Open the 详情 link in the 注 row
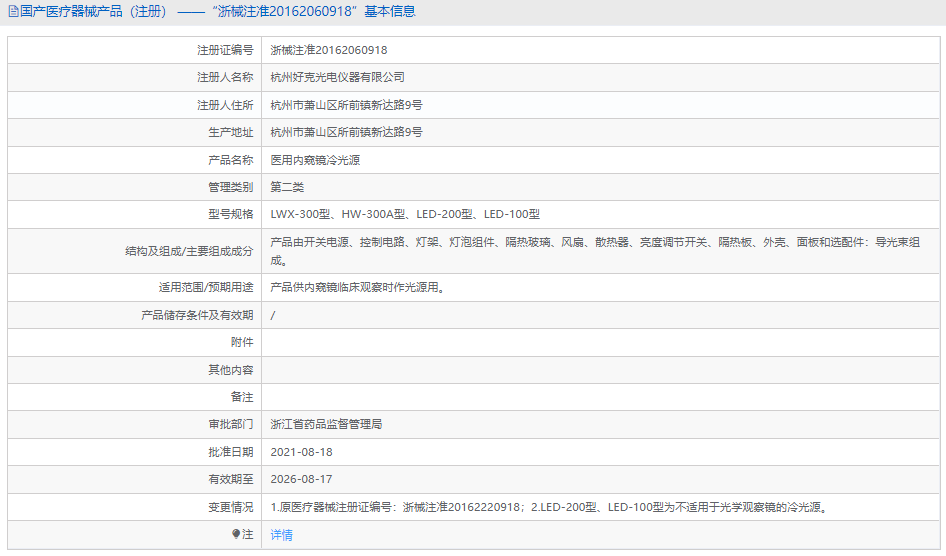The height and width of the screenshot is (556, 946). tap(281, 535)
